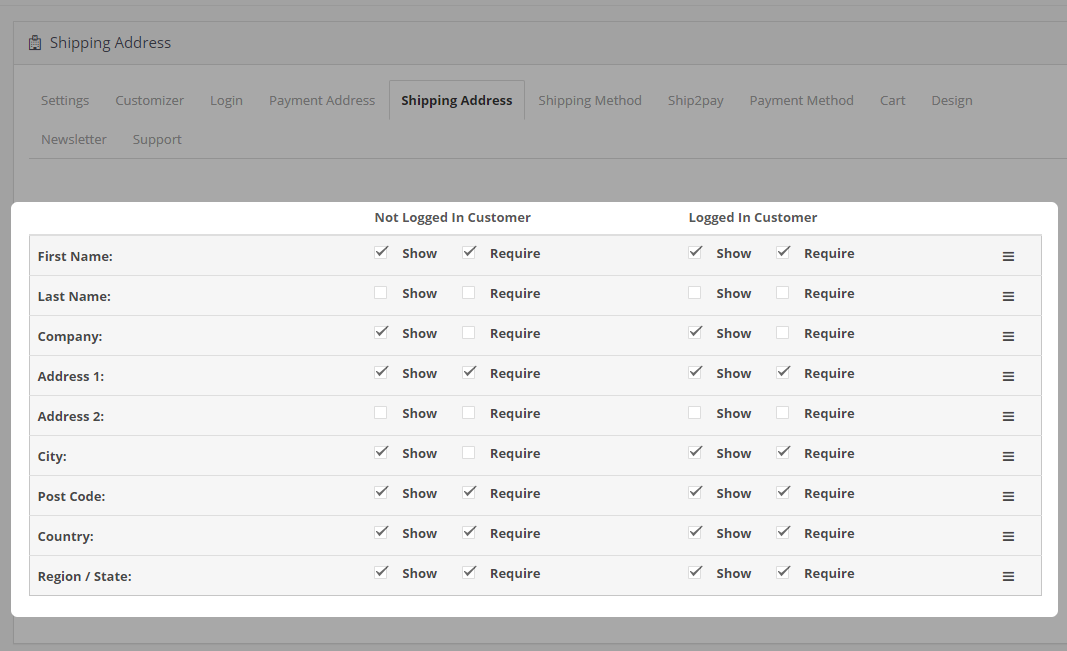Select the Support tab
Screen dimensions: 1067x651
(x=157, y=139)
